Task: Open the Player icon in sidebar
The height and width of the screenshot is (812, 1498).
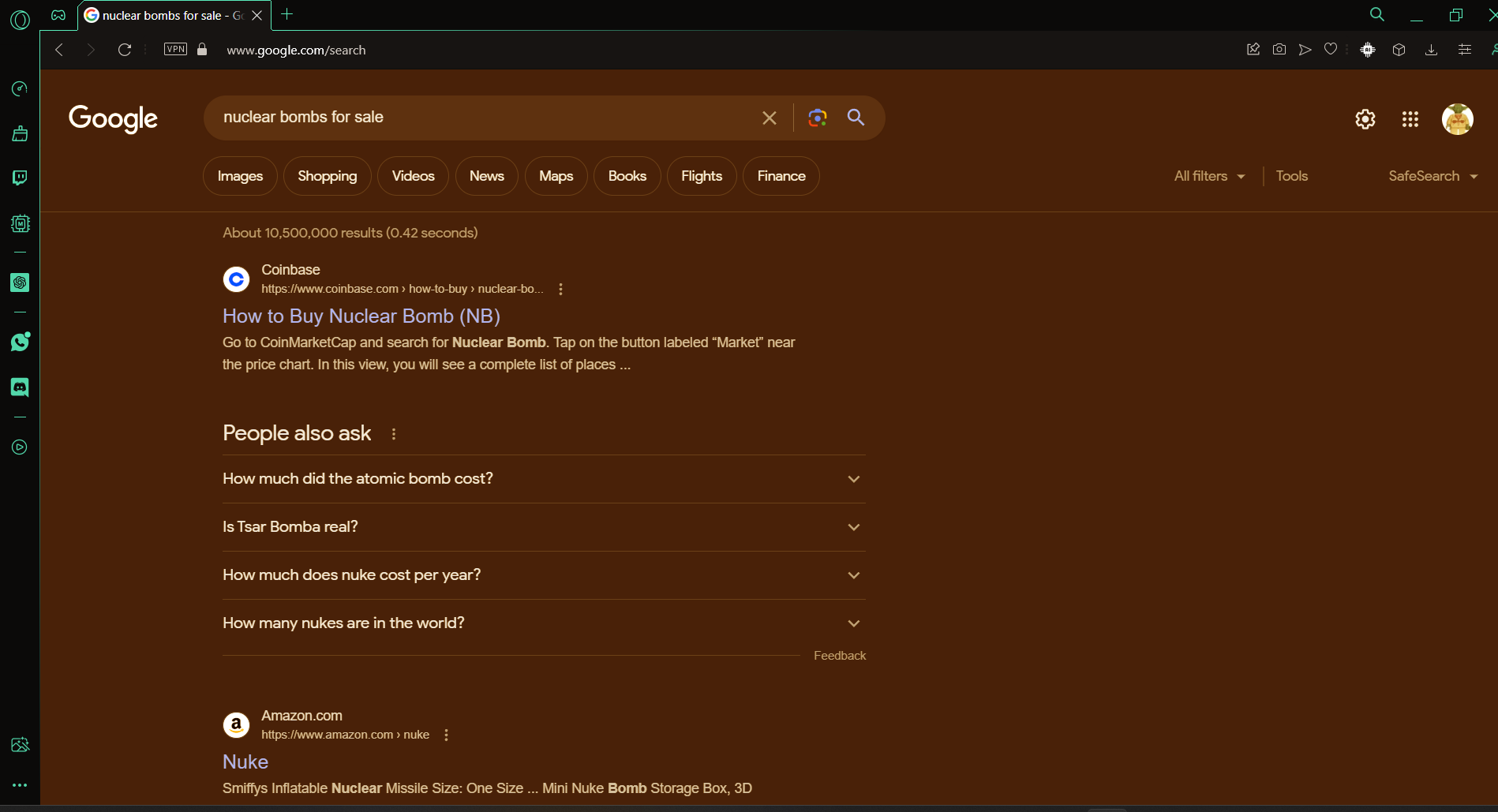Action: (x=20, y=447)
